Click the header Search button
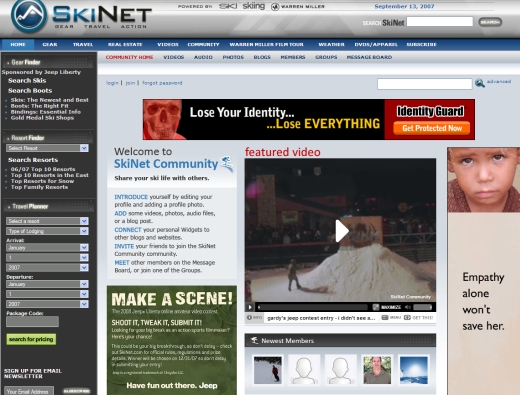 coord(490,22)
